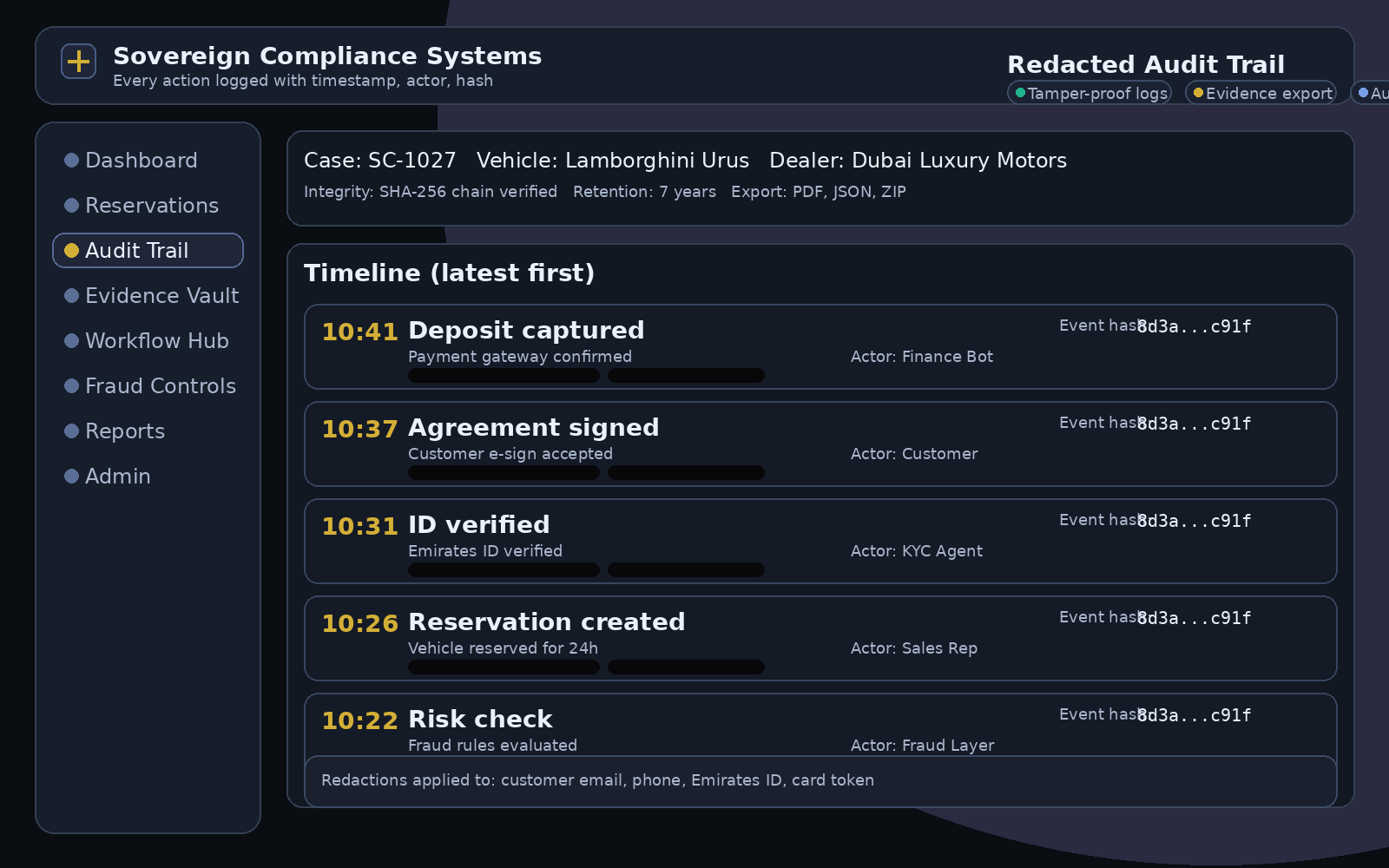The width and height of the screenshot is (1389, 868).
Task: Select the 10:31 ID verified event
Action: pos(820,541)
